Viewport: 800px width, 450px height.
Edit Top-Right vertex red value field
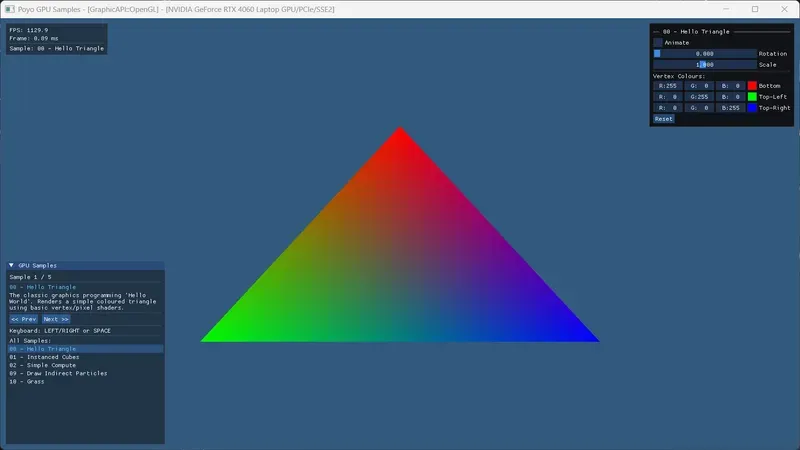click(x=668, y=108)
